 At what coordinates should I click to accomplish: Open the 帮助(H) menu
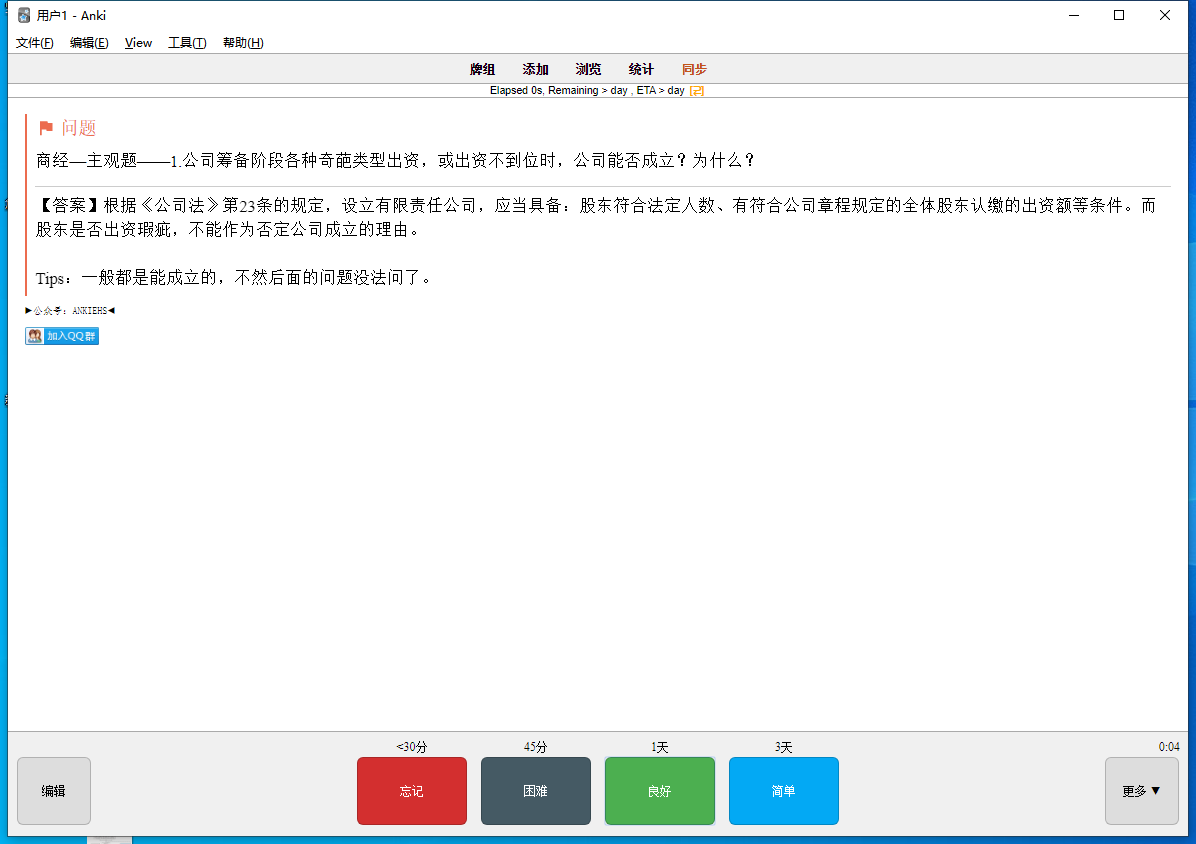[243, 43]
